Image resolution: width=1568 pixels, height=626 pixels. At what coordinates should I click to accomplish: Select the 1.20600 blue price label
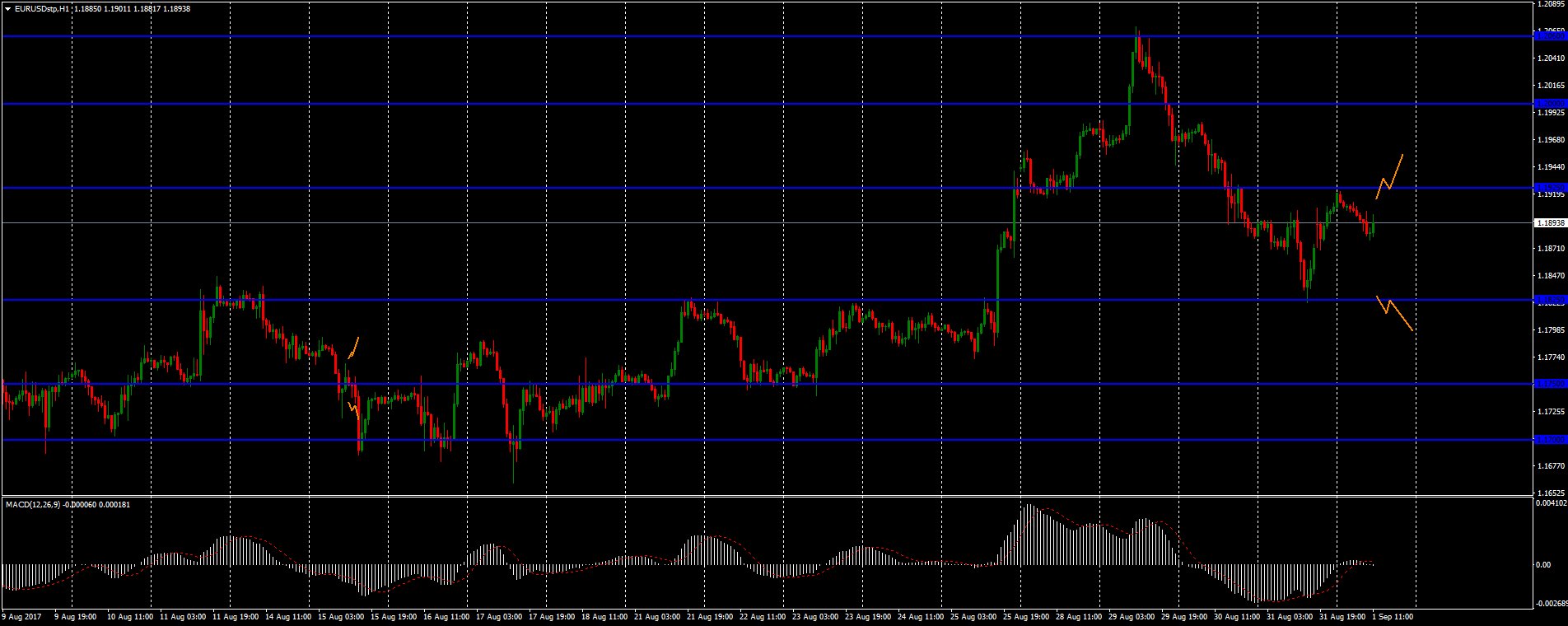point(1550,36)
